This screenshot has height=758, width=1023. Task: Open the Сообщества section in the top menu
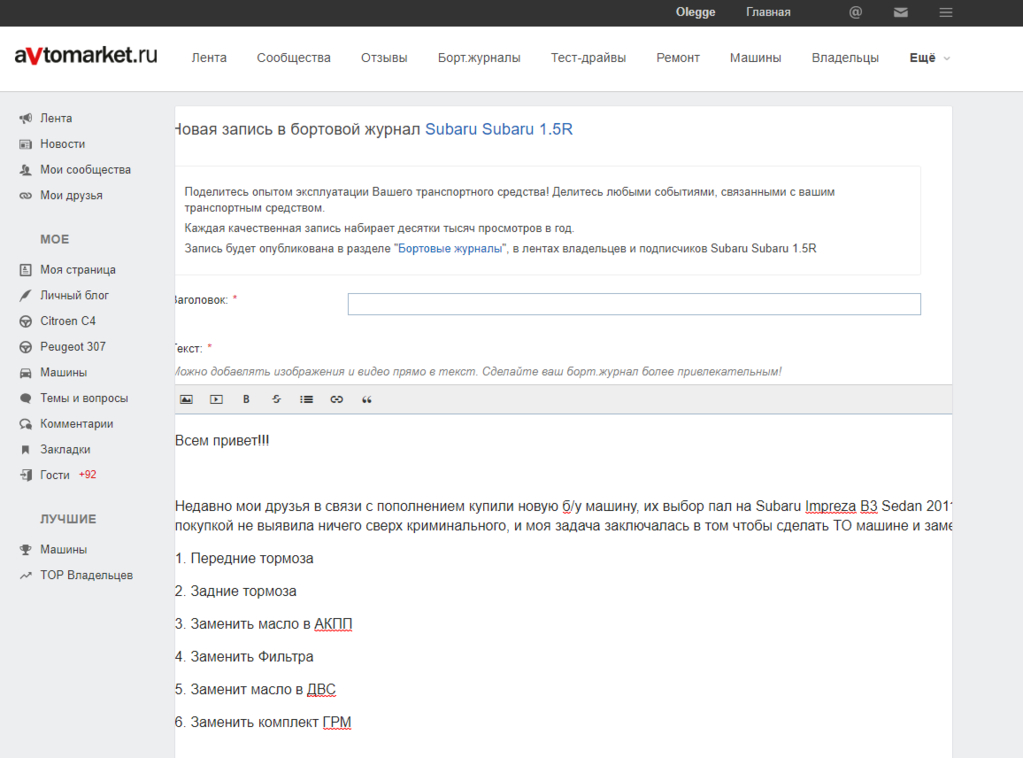pos(294,58)
